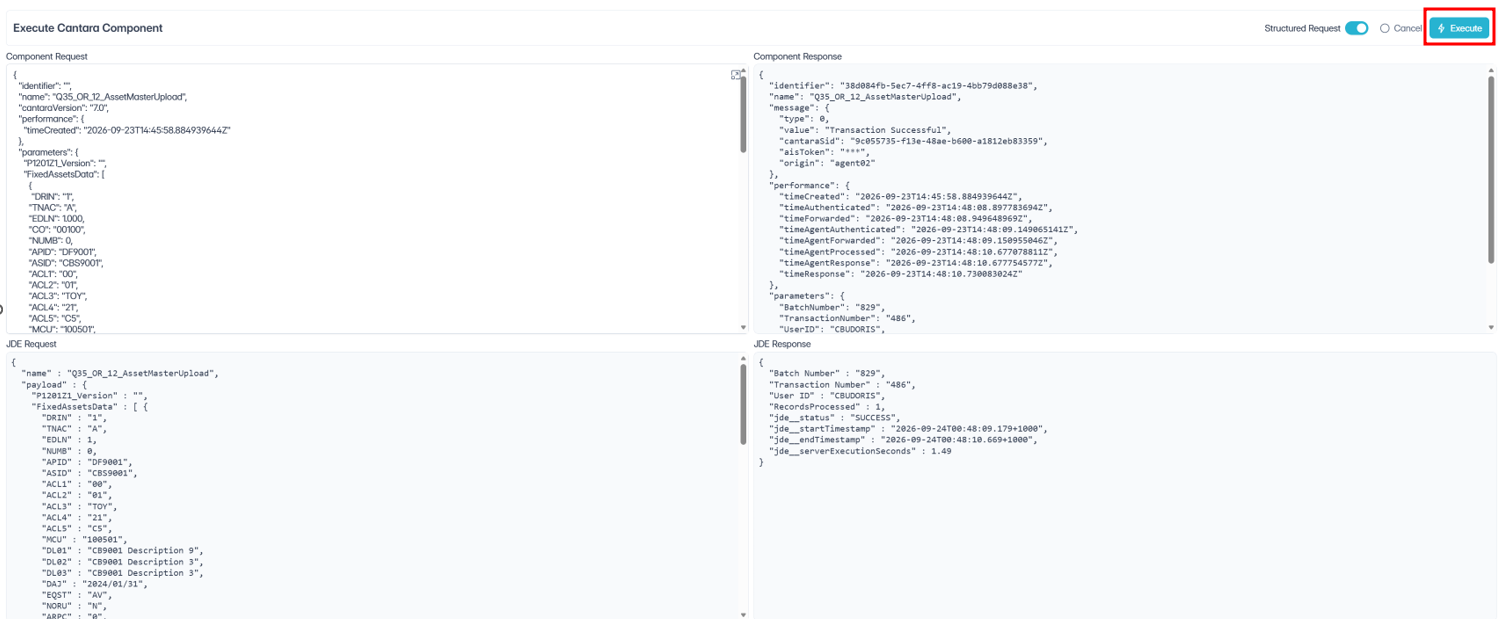Click the "NORU": "N" line
This screenshot has width=1500, height=619.
(x=75, y=605)
